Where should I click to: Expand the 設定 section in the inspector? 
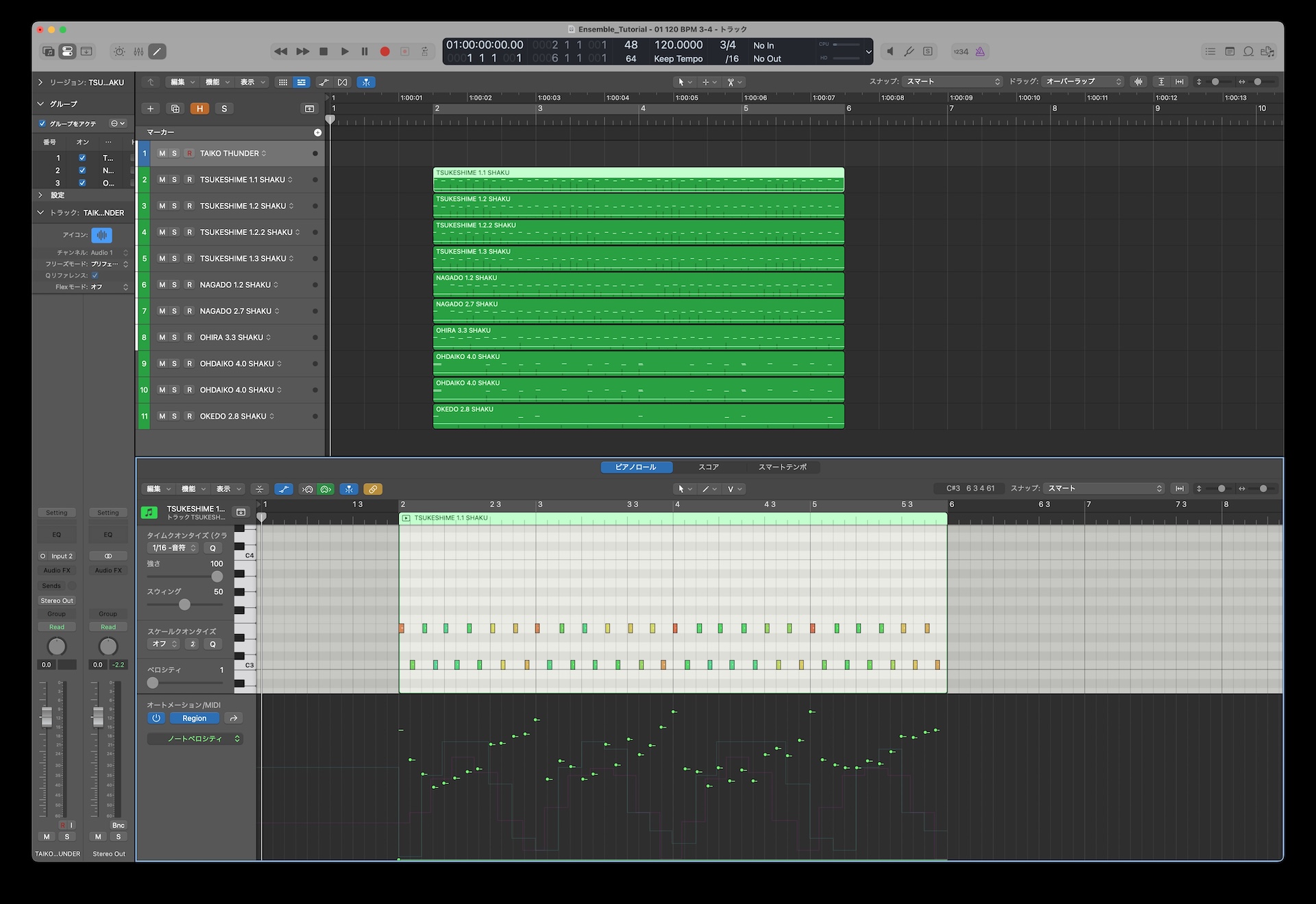click(40, 195)
